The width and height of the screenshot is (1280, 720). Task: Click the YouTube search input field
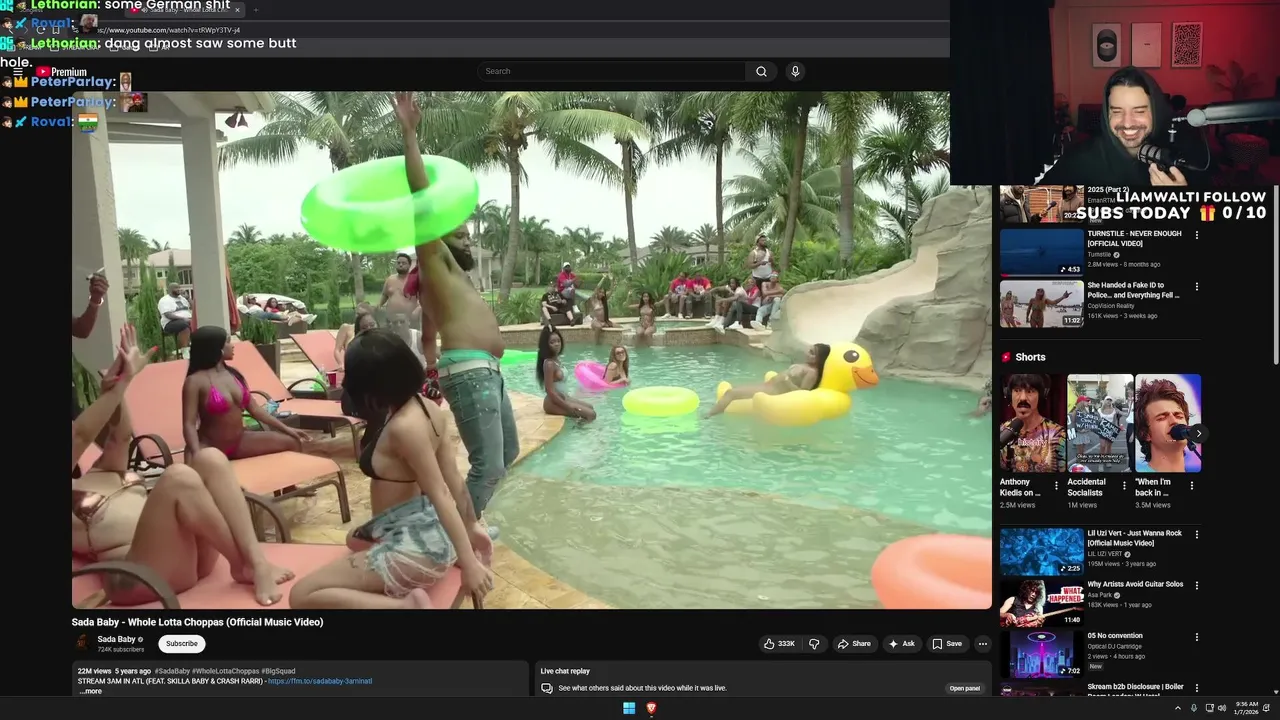click(611, 71)
